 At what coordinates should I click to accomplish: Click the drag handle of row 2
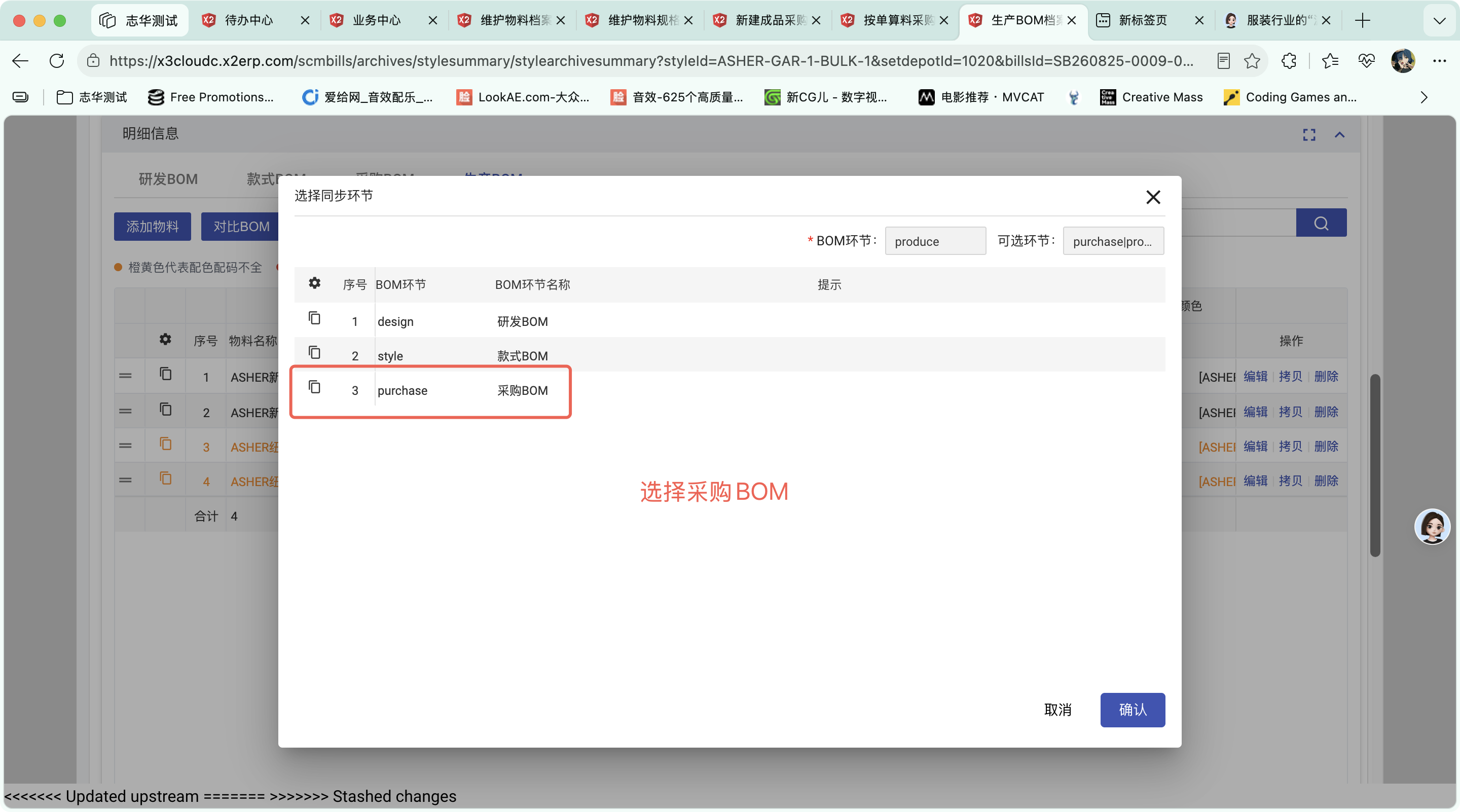coord(125,412)
